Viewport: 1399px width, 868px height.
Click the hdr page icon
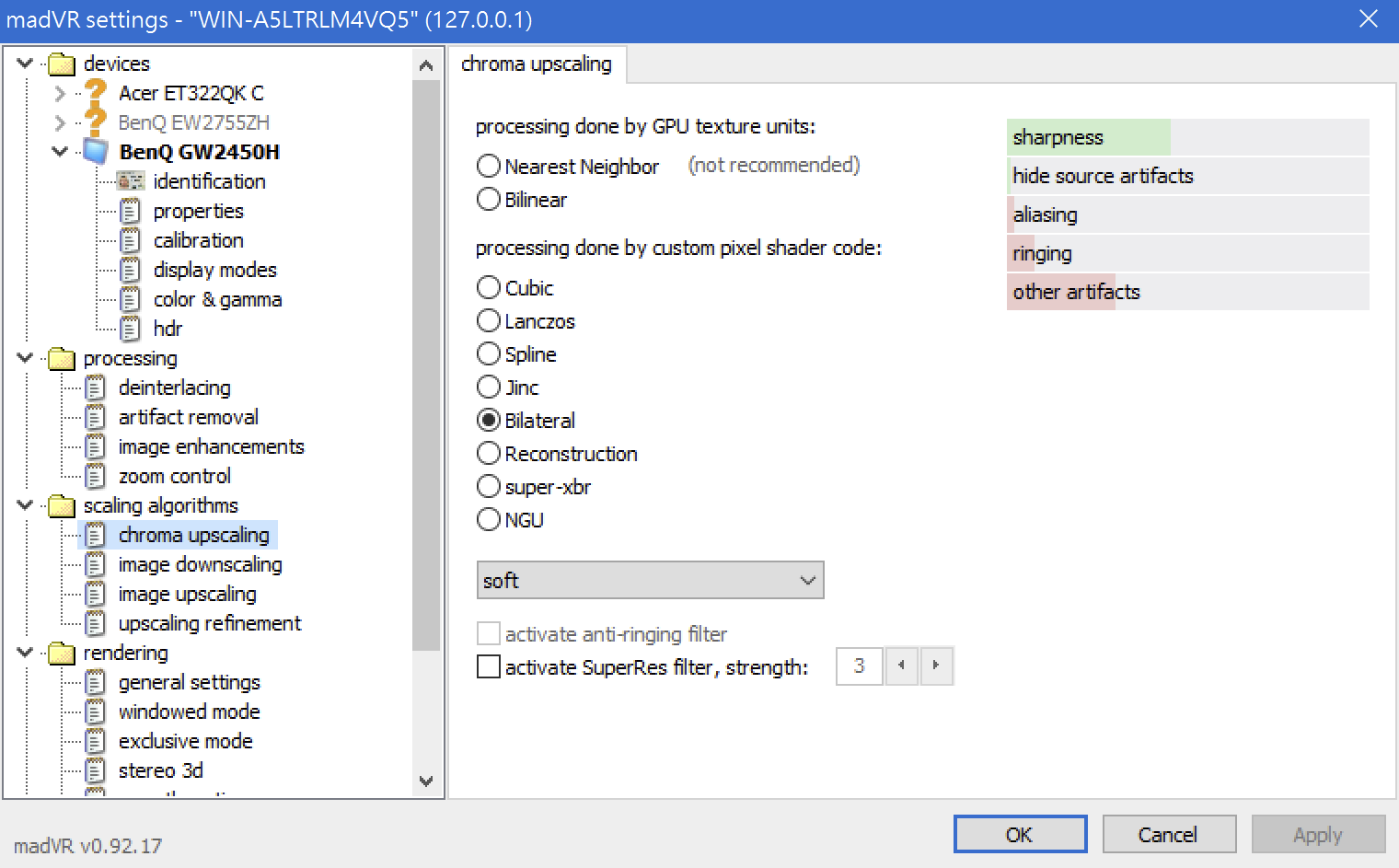point(131,329)
